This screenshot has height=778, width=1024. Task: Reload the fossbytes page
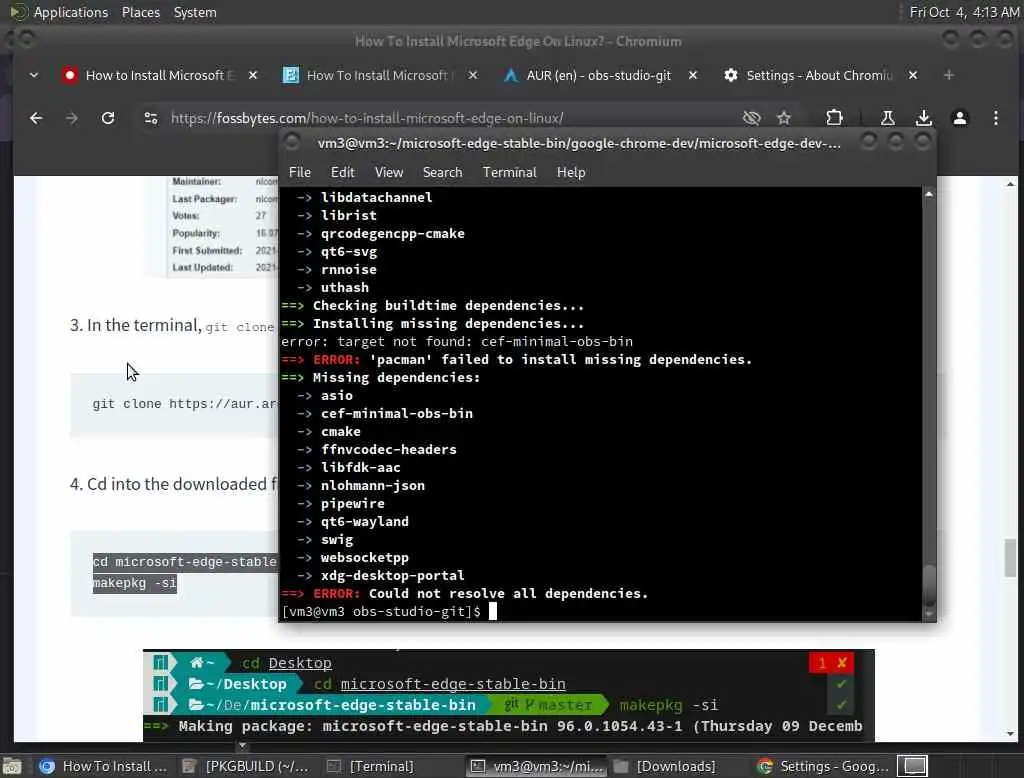[x=108, y=118]
